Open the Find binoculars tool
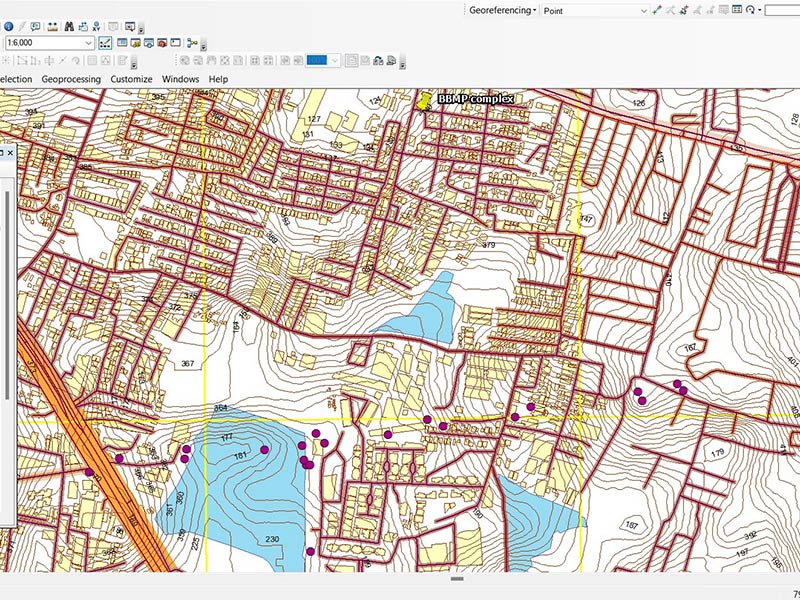Image resolution: width=800 pixels, height=600 pixels. pos(71,27)
